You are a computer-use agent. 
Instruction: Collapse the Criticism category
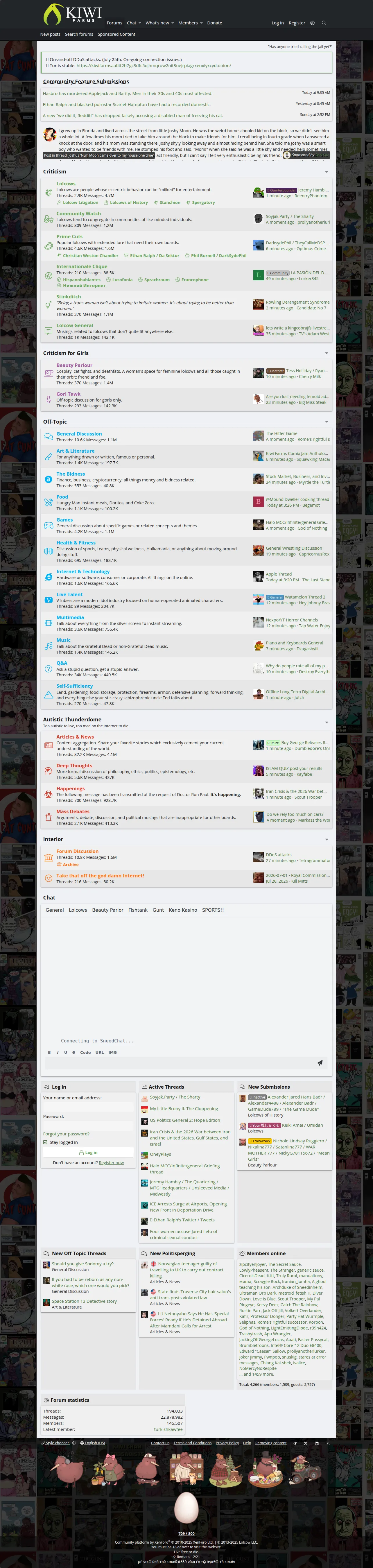tap(327, 172)
